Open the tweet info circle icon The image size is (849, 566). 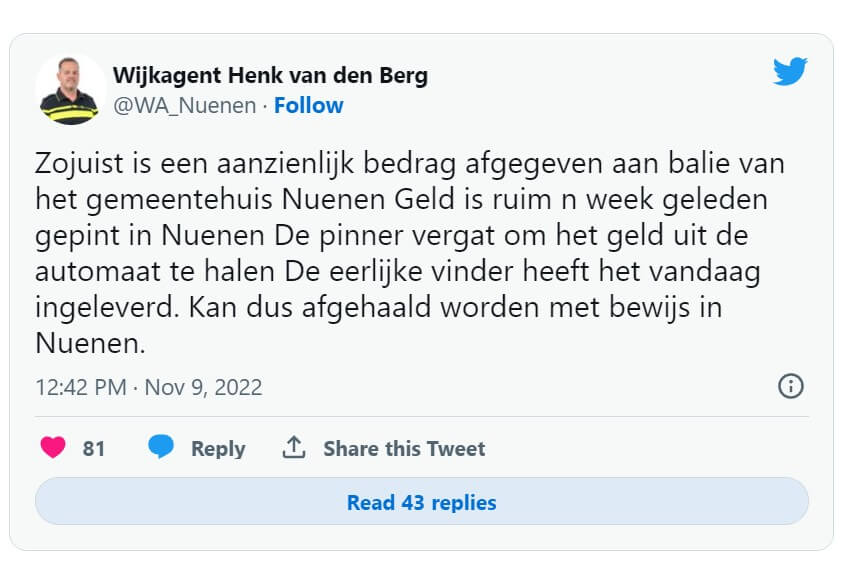coord(790,386)
